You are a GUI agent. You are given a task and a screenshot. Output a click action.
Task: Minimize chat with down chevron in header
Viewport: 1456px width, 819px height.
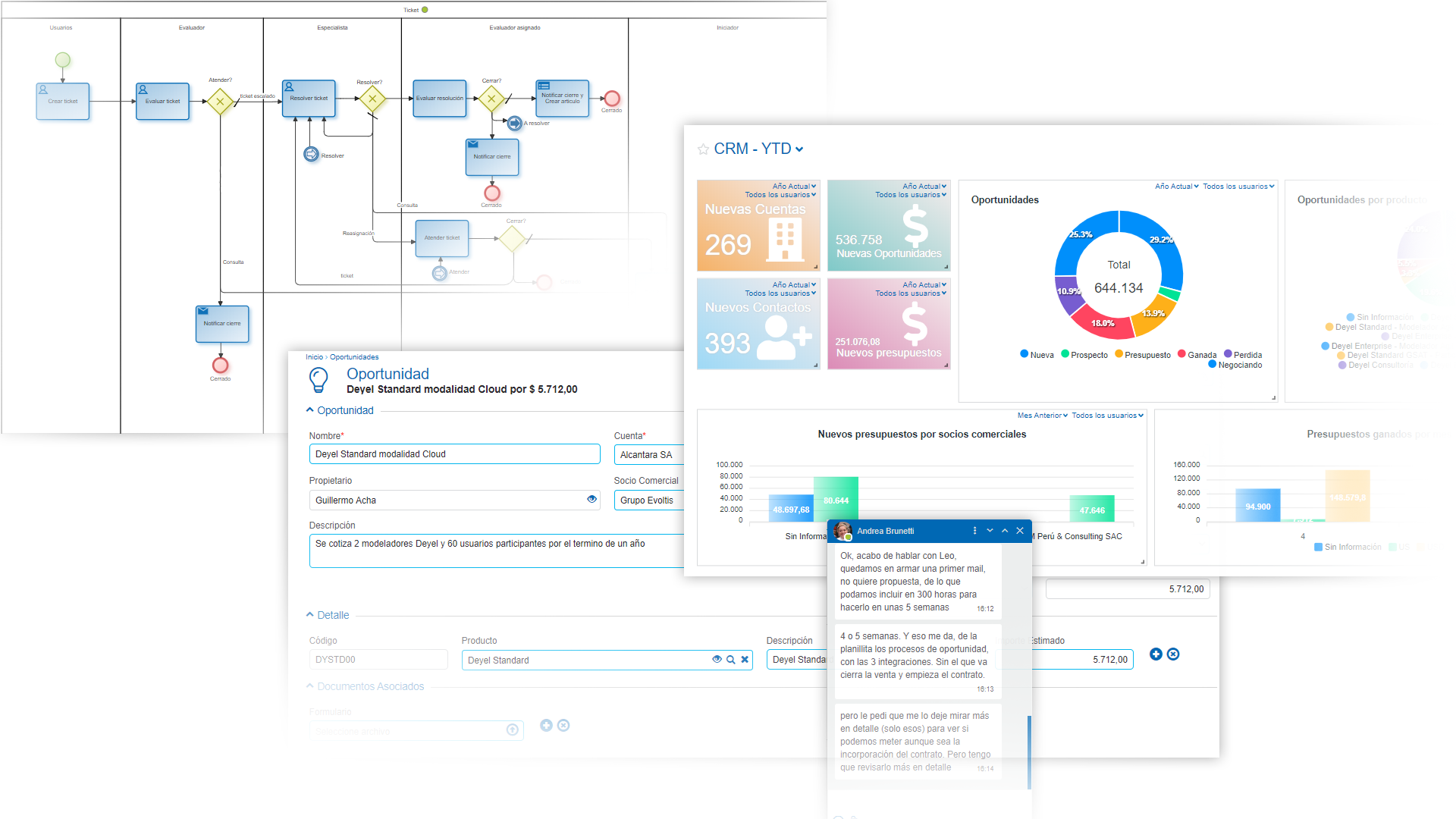990,531
